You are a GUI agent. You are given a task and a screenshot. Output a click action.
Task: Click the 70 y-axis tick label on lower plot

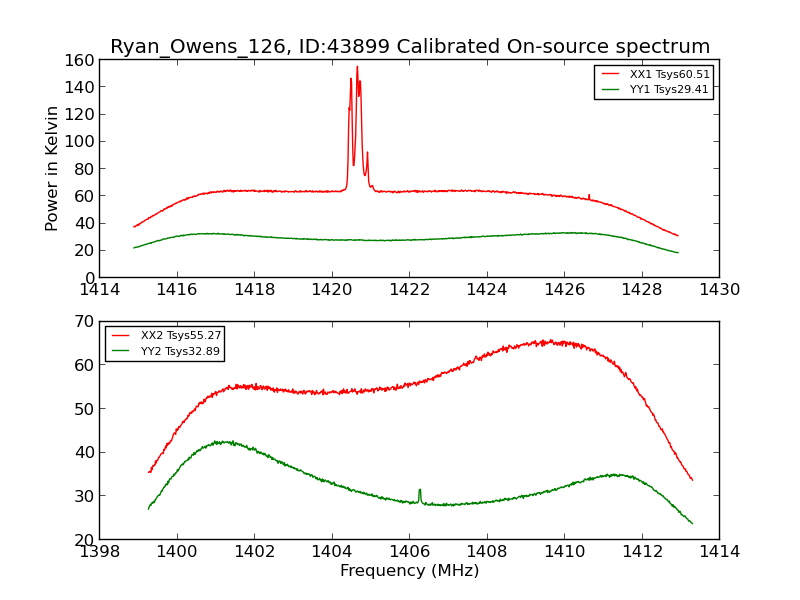tap(84, 321)
